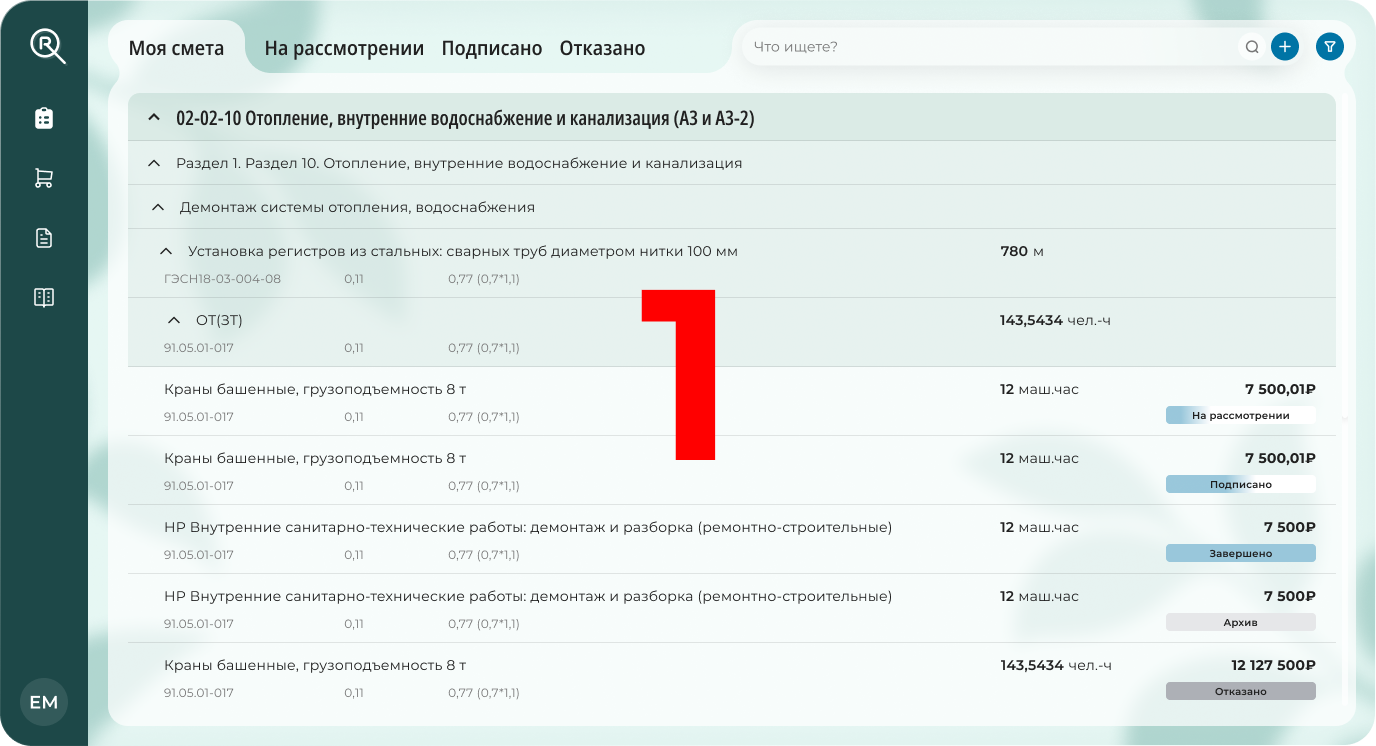The image size is (1376, 746).
Task: Open the document page icon in sidebar
Action: coord(44,237)
